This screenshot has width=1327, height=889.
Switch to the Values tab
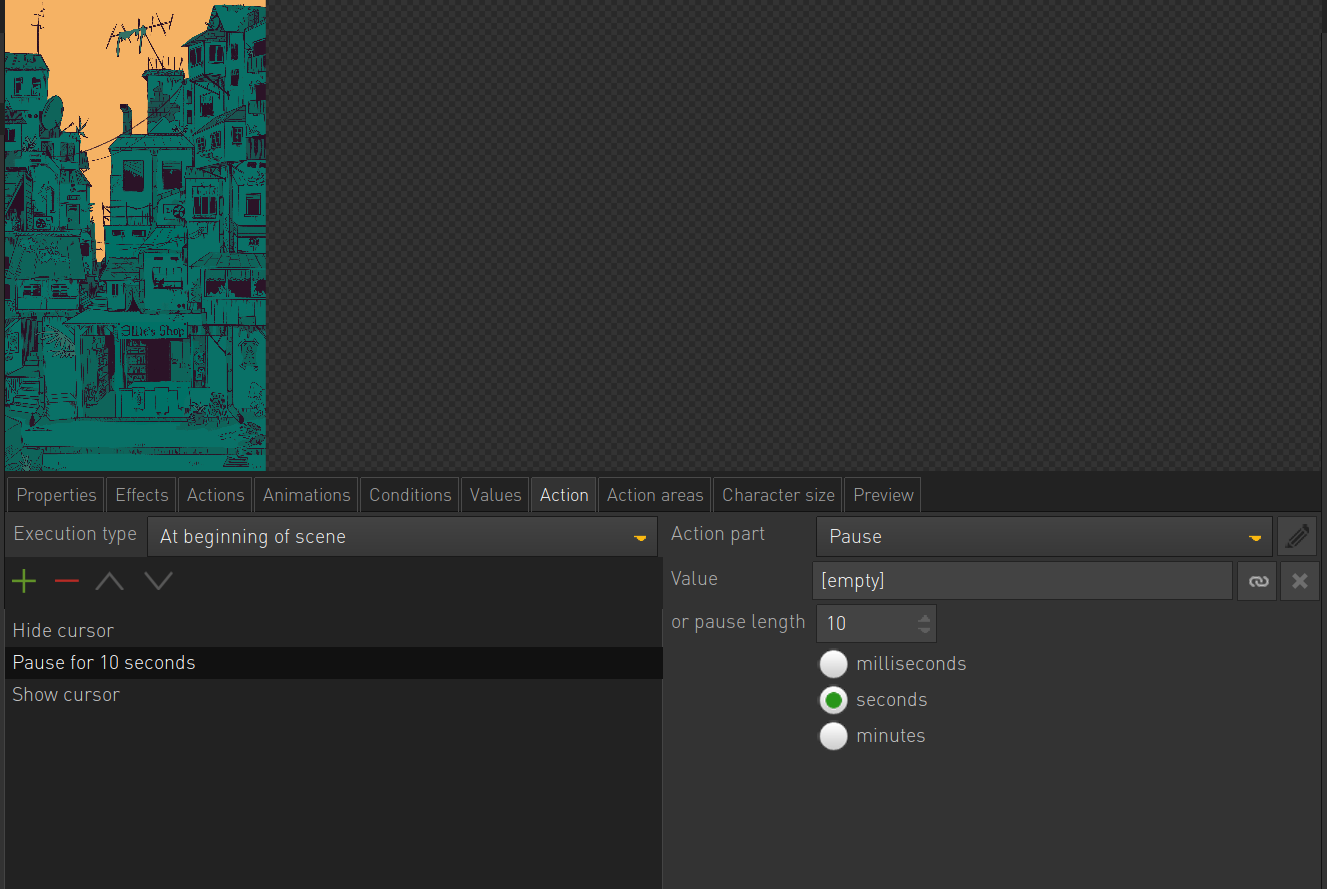tap(496, 495)
